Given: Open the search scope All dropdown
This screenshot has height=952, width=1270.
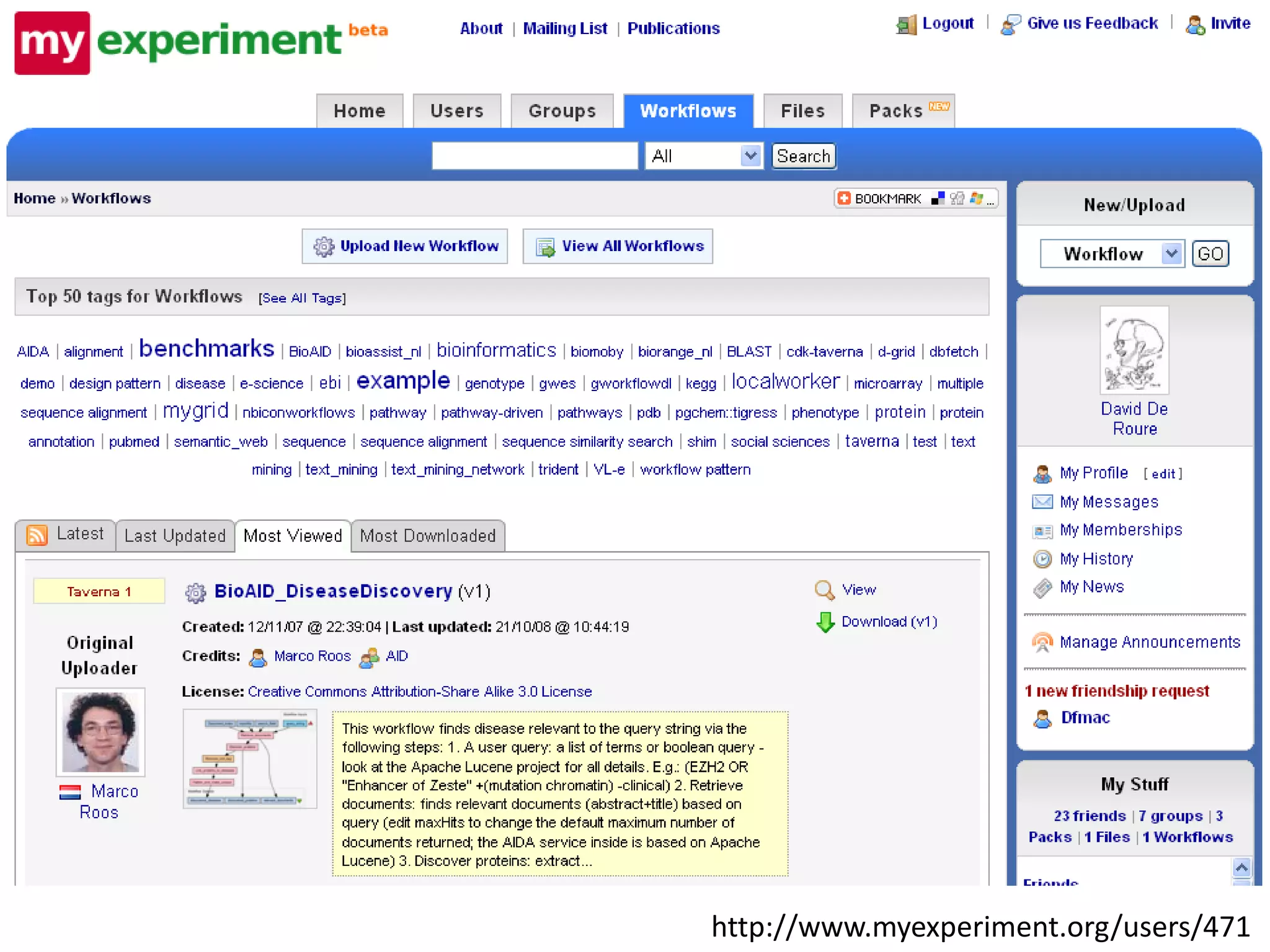Looking at the screenshot, I should 704,156.
